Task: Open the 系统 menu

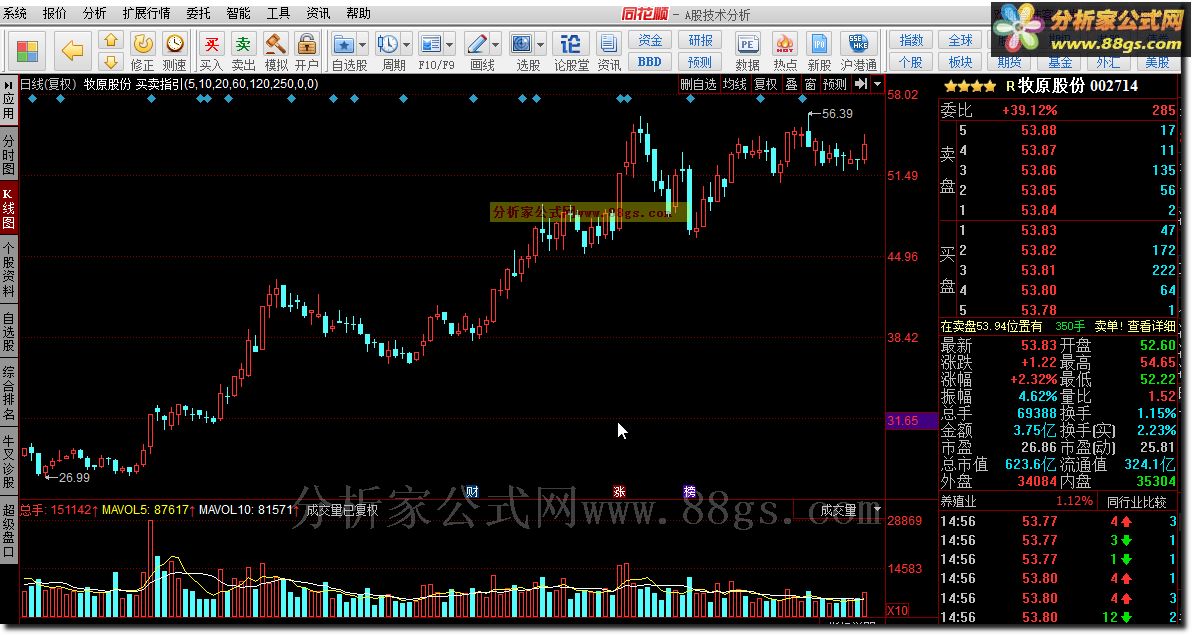Action: 15,13
